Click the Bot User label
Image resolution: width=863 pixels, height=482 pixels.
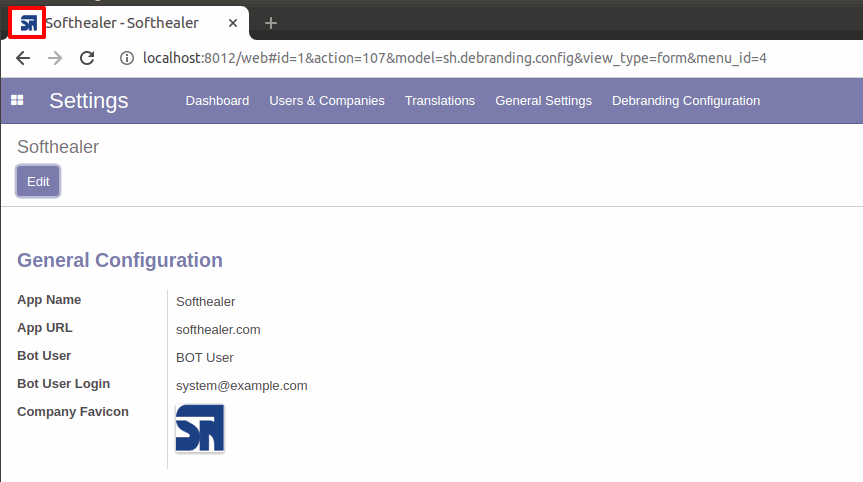point(44,356)
